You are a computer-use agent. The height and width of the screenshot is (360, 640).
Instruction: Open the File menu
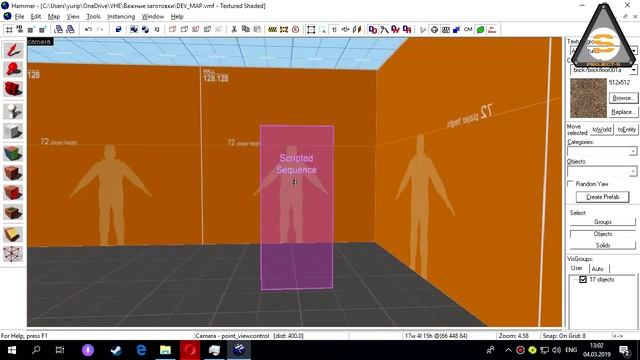[x=19, y=16]
